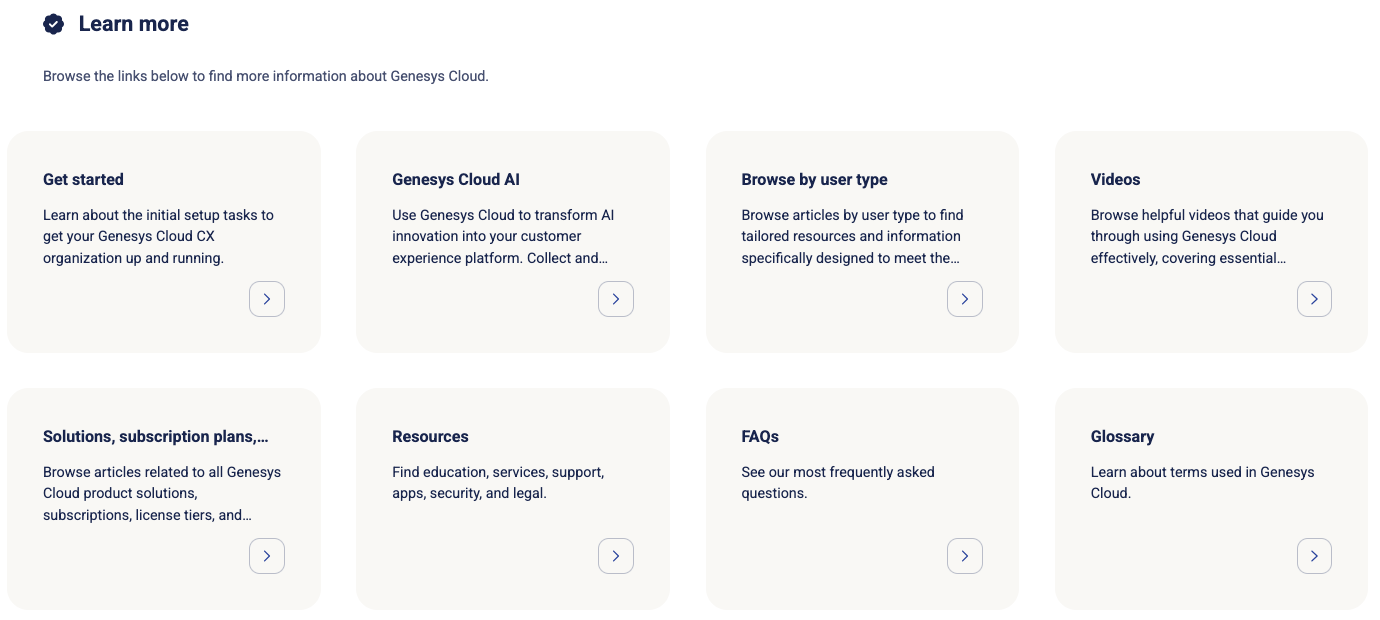Open the Genesys Cloud AI arrow button

pos(616,299)
